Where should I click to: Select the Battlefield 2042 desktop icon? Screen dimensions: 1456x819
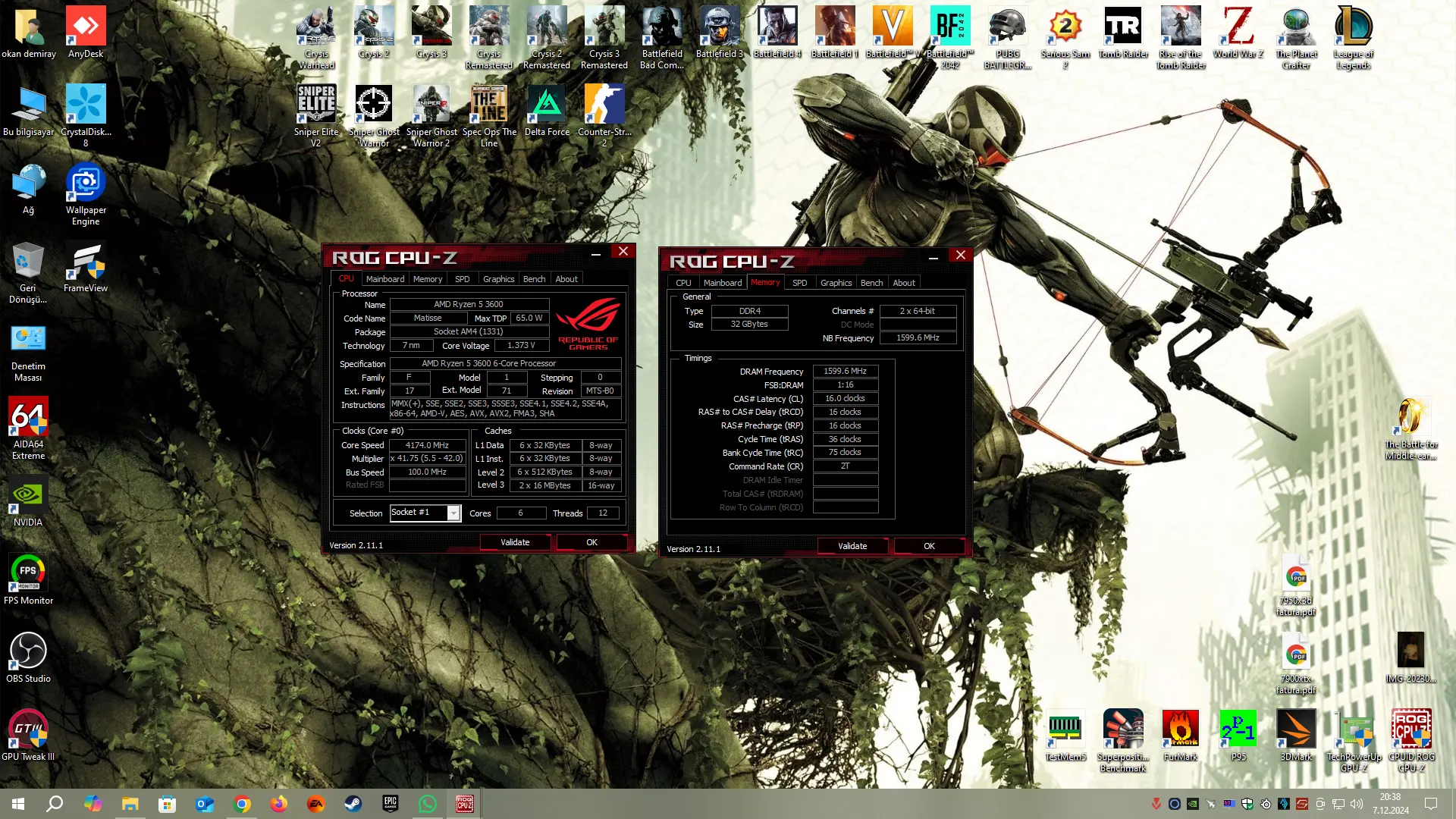(950, 38)
